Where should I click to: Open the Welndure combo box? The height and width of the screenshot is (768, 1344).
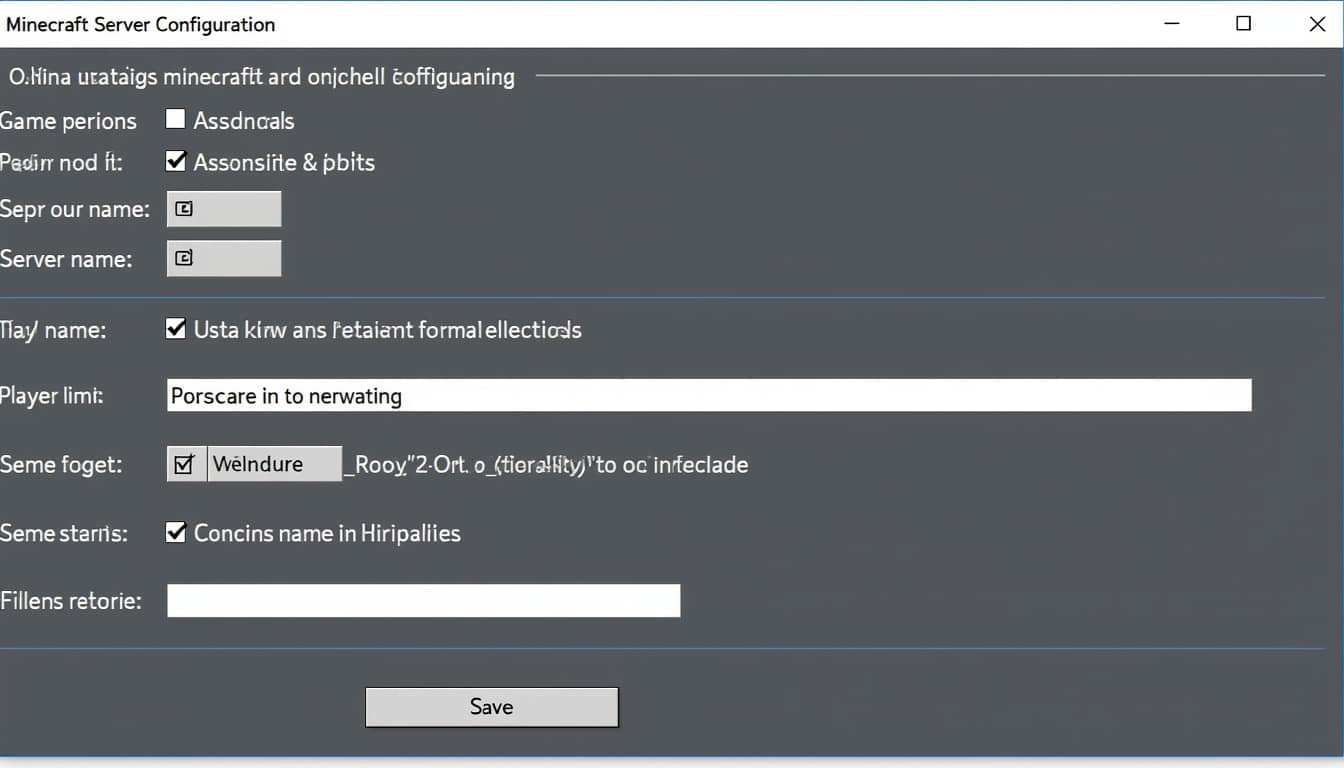tap(274, 464)
